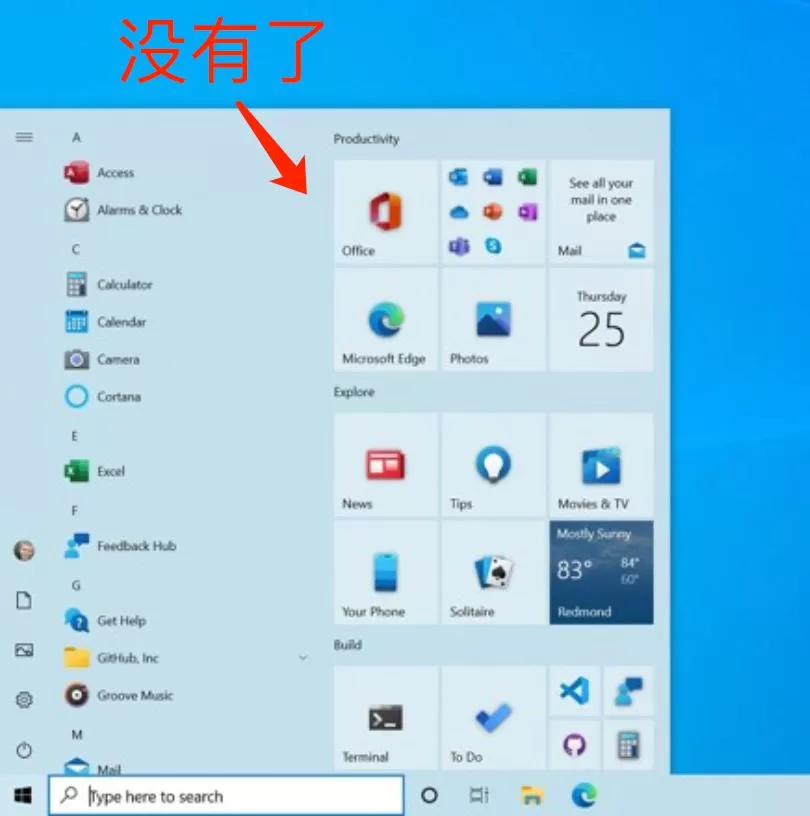Open the Weather tile for Redmond
This screenshot has height=816, width=810.
pos(601,572)
